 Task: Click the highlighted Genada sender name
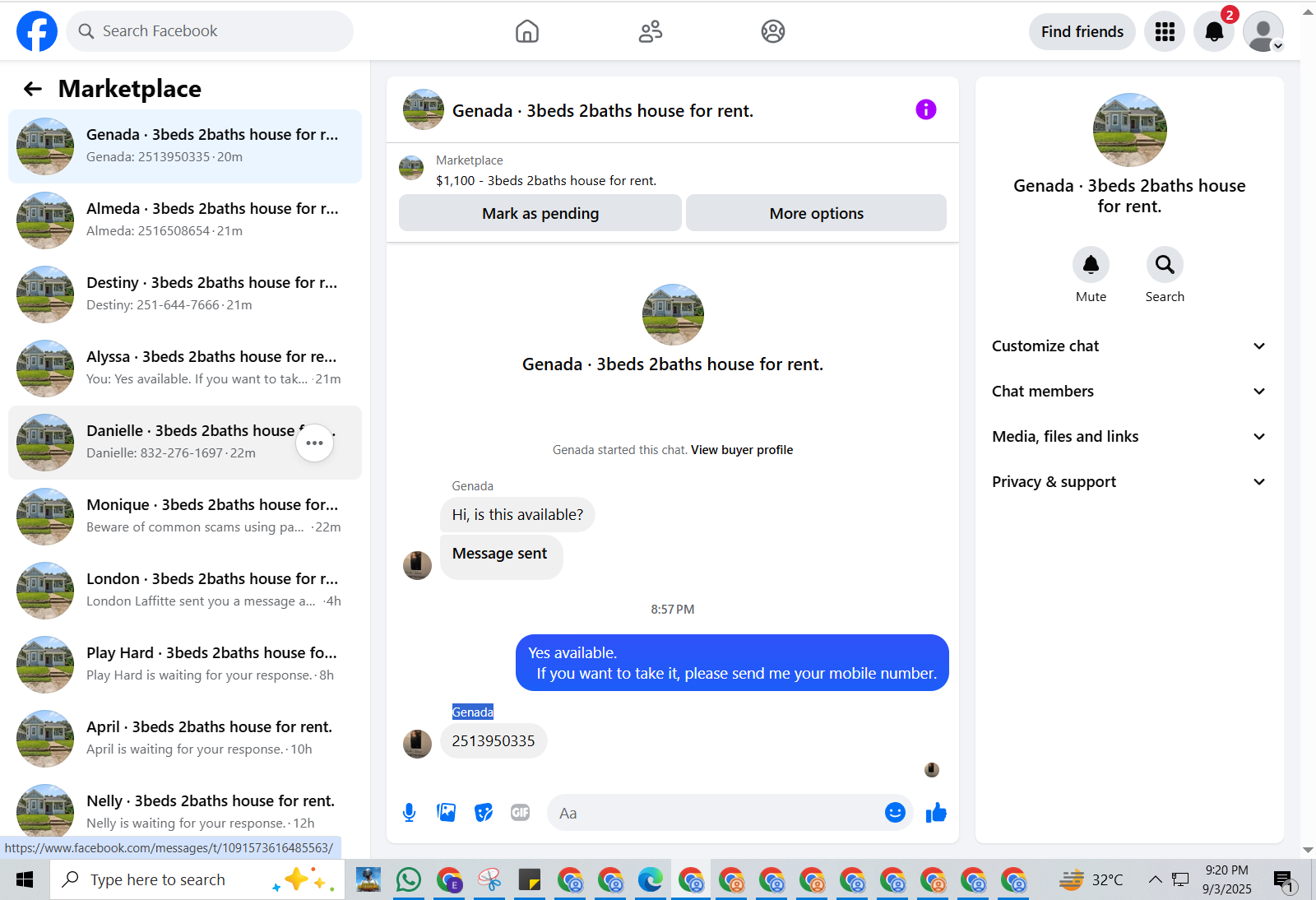(x=473, y=712)
